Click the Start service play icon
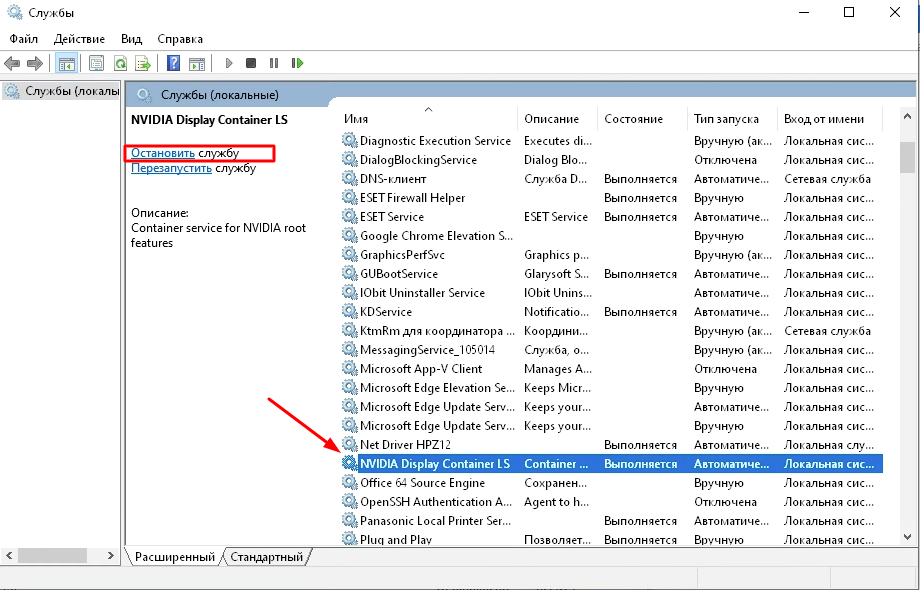This screenshot has height=590, width=920. pyautogui.click(x=229, y=63)
